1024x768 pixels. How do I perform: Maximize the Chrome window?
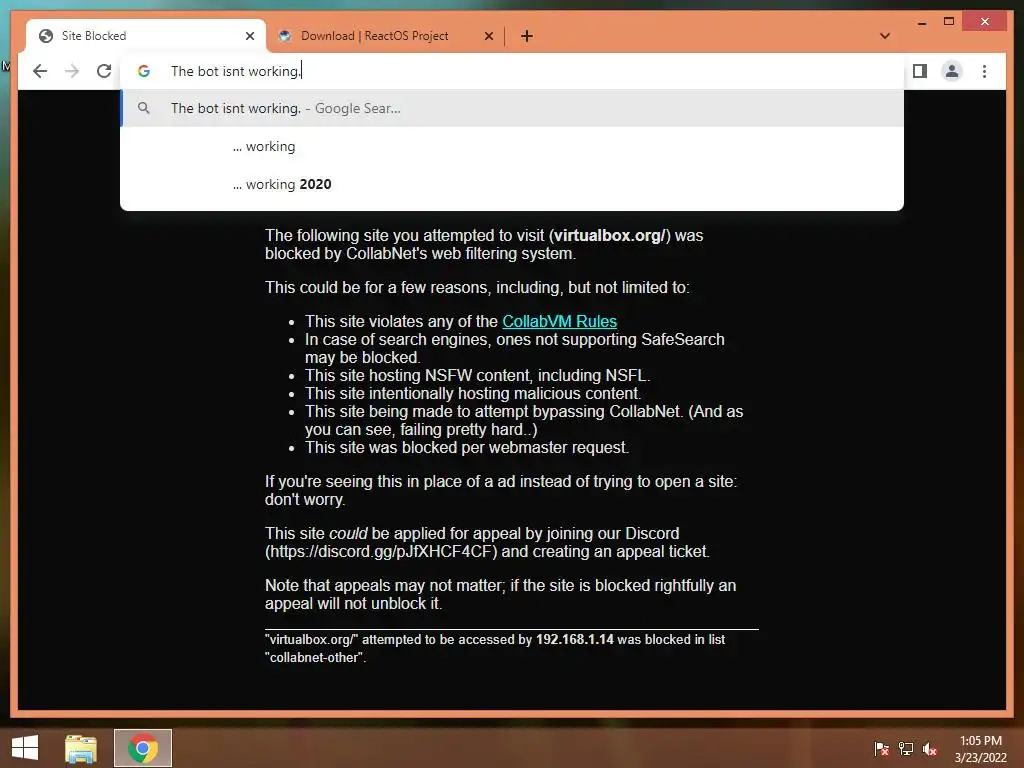[x=949, y=22]
